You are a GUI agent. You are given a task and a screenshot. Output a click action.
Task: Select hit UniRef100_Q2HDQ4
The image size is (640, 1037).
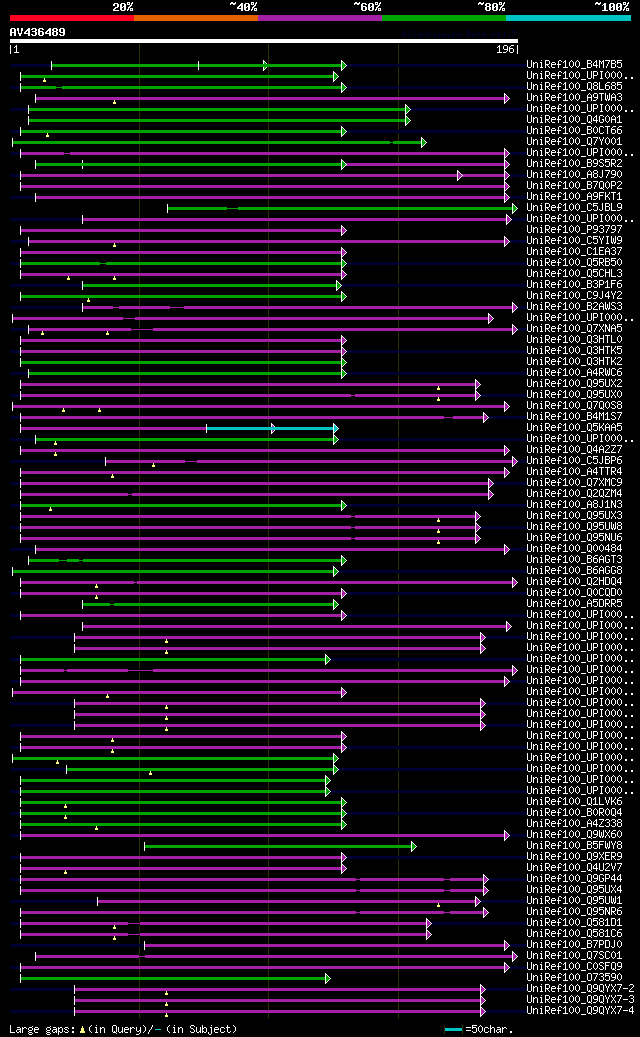pos(574,581)
